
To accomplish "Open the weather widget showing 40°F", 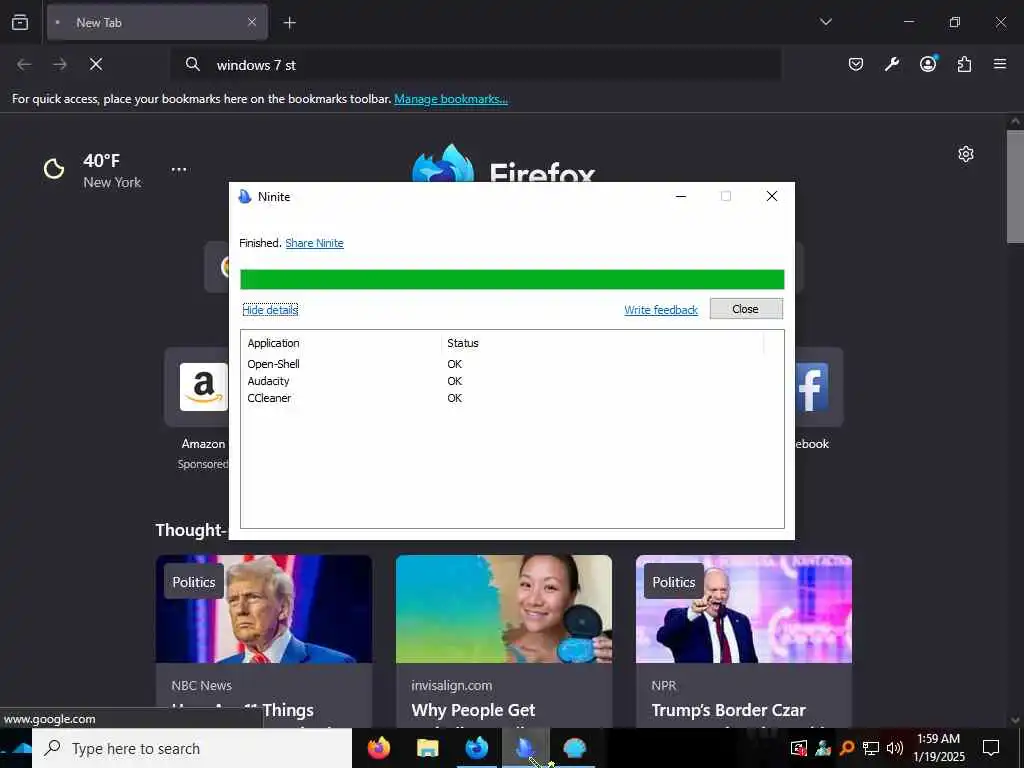I will (92, 170).
